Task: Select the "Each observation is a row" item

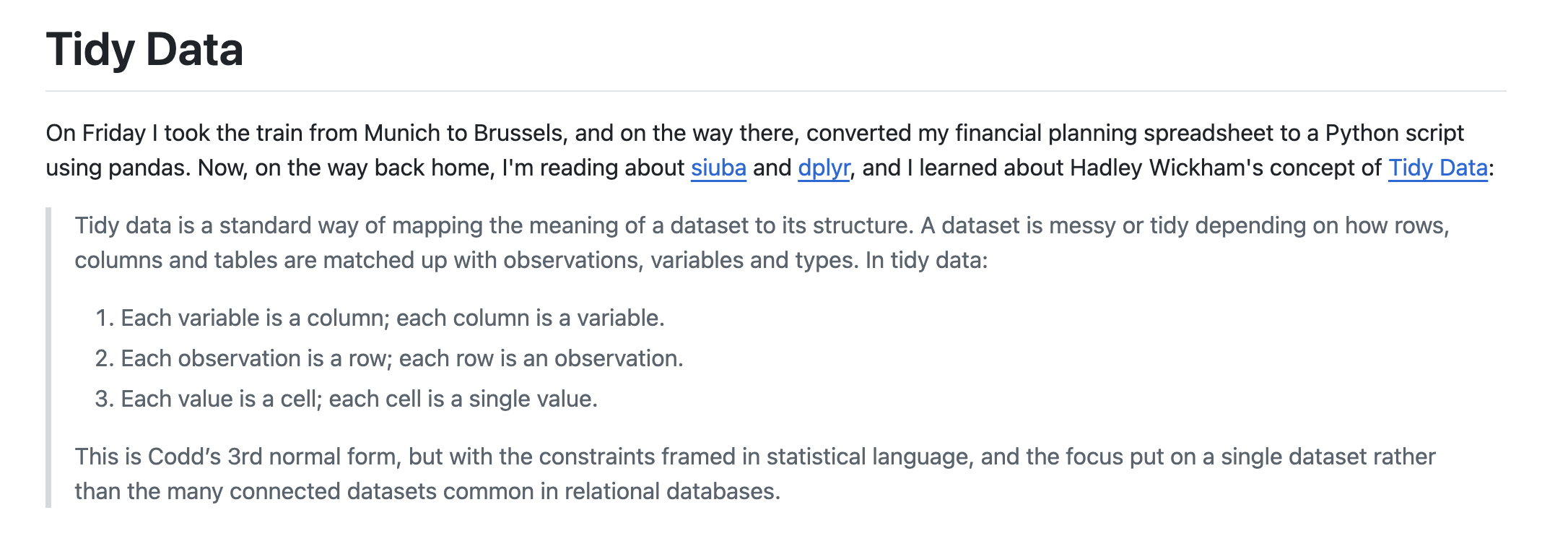Action: click(401, 358)
